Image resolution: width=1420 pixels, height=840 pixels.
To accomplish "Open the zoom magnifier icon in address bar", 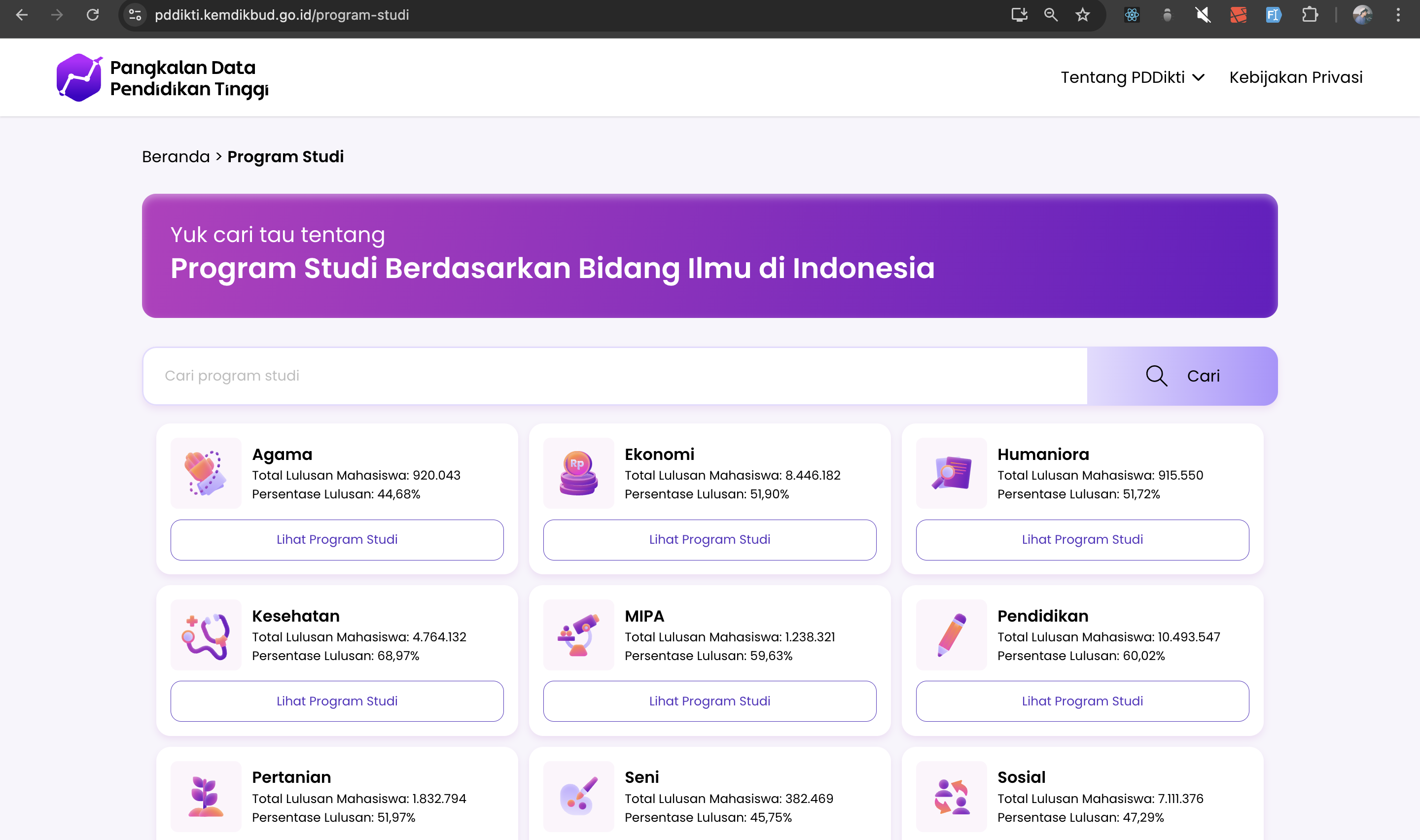I will tap(1051, 15).
